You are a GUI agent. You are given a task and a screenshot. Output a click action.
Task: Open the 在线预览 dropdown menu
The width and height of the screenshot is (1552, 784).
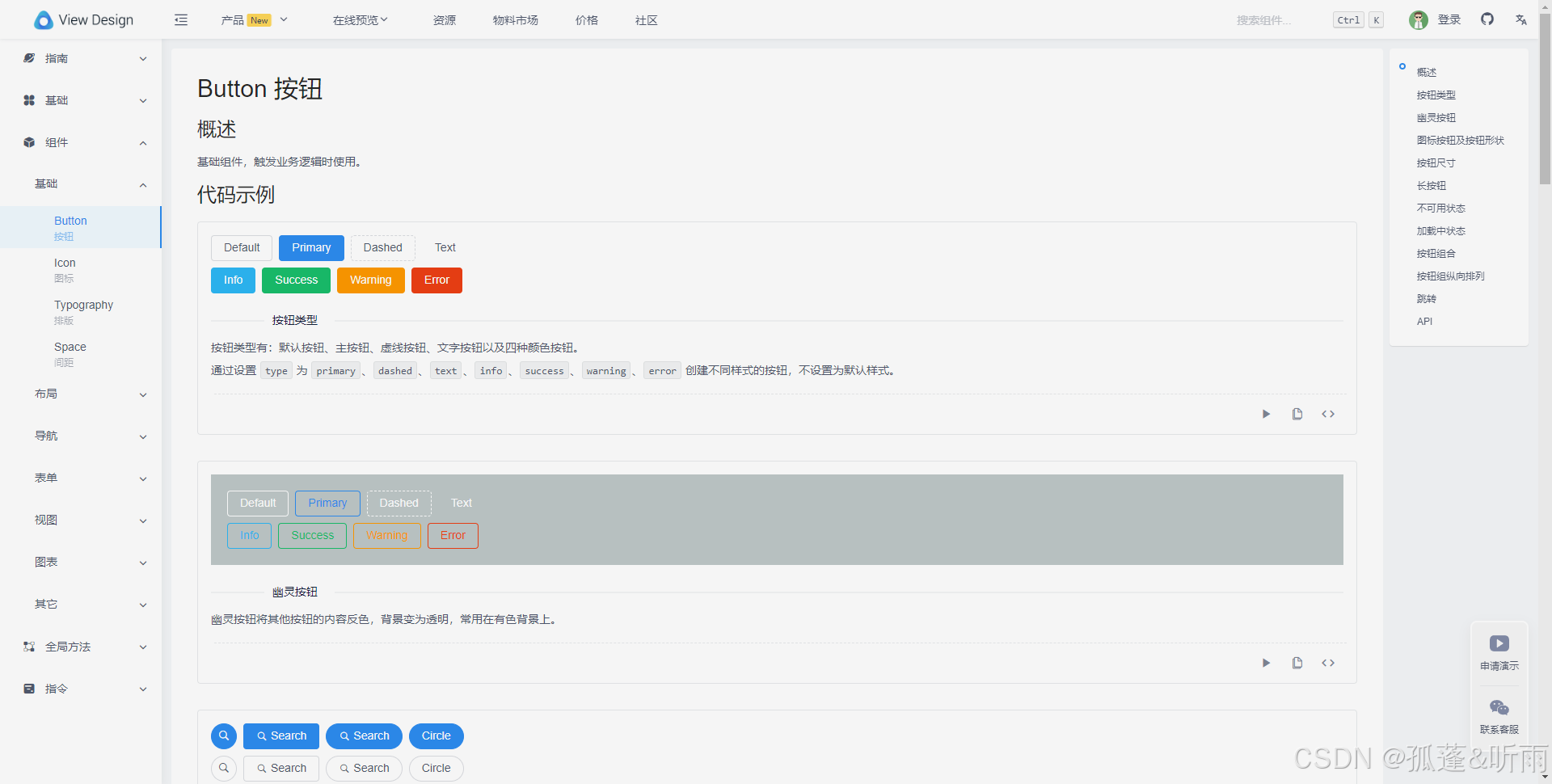[361, 20]
